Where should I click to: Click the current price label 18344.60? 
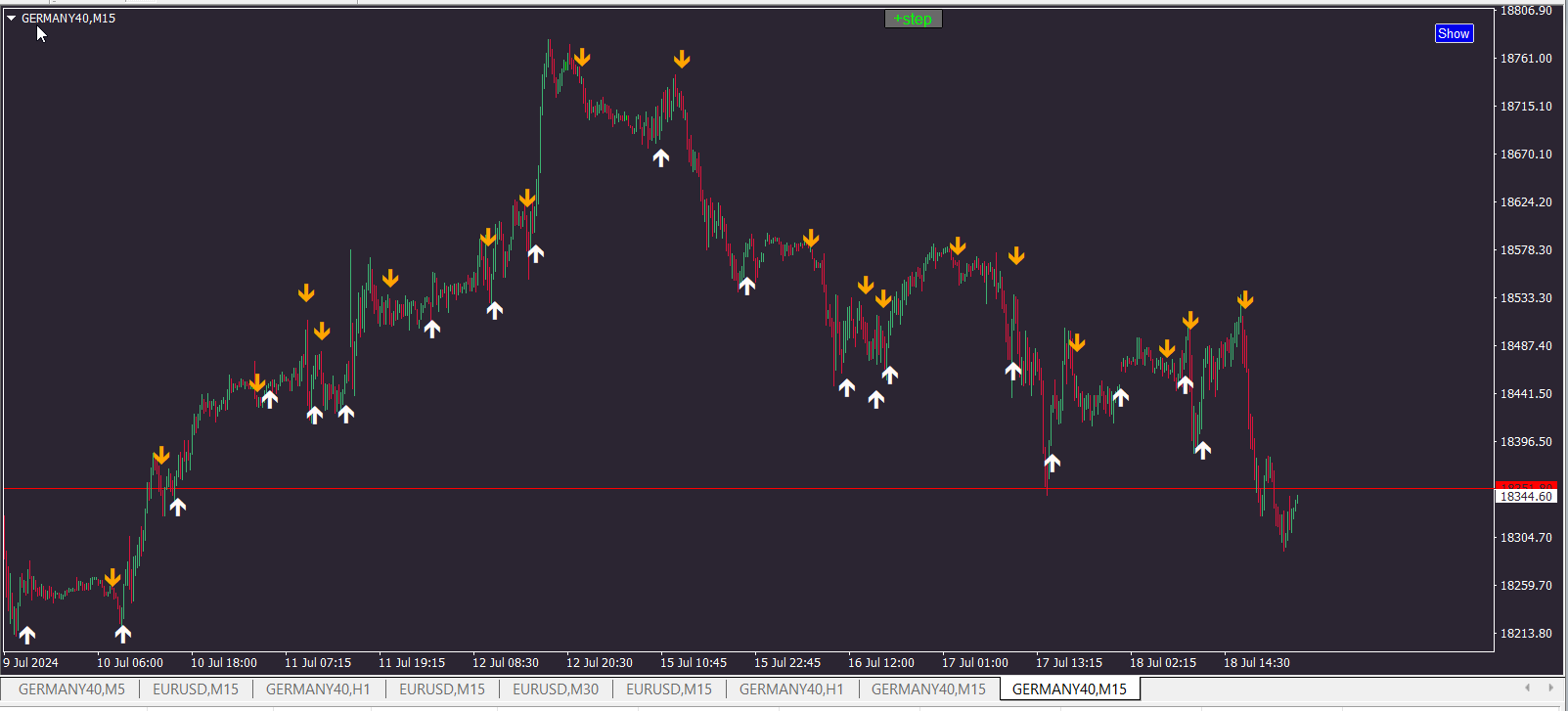coord(1526,497)
